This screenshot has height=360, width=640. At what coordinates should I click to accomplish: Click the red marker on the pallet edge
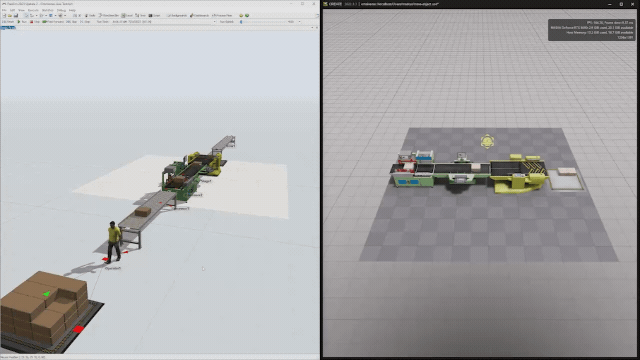tap(78, 329)
